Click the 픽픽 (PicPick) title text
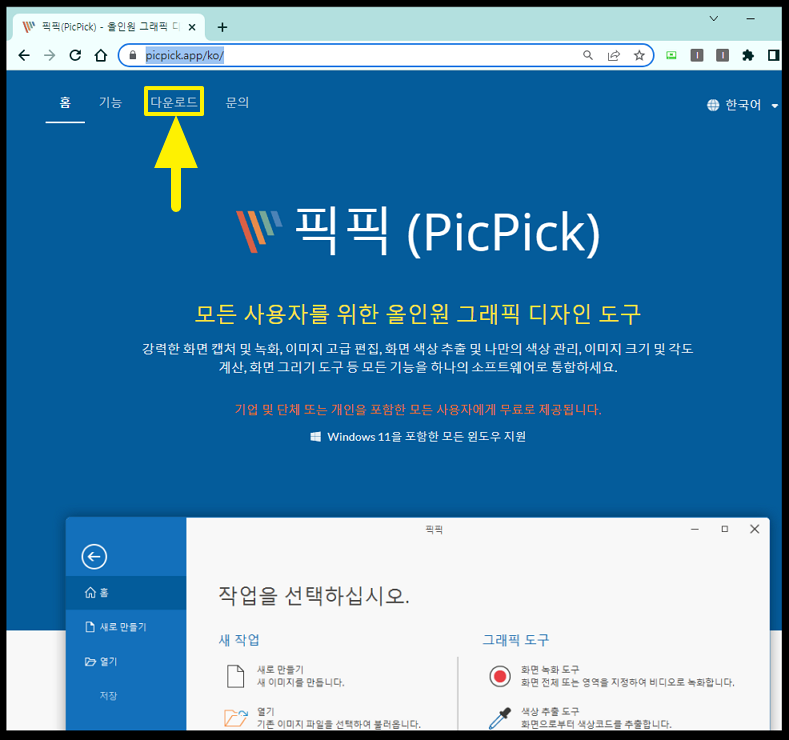Image resolution: width=789 pixels, height=740 pixels. (447, 231)
